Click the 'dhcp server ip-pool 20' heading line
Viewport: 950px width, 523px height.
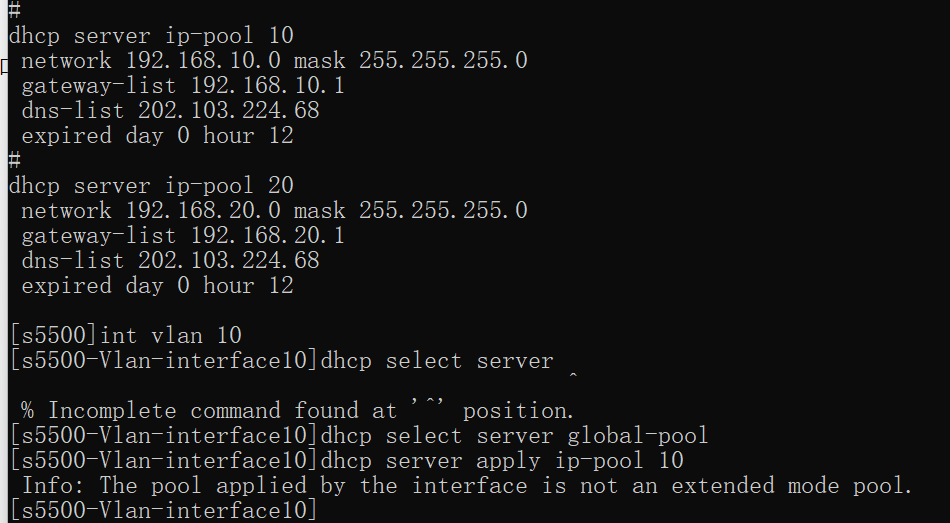[x=151, y=186]
